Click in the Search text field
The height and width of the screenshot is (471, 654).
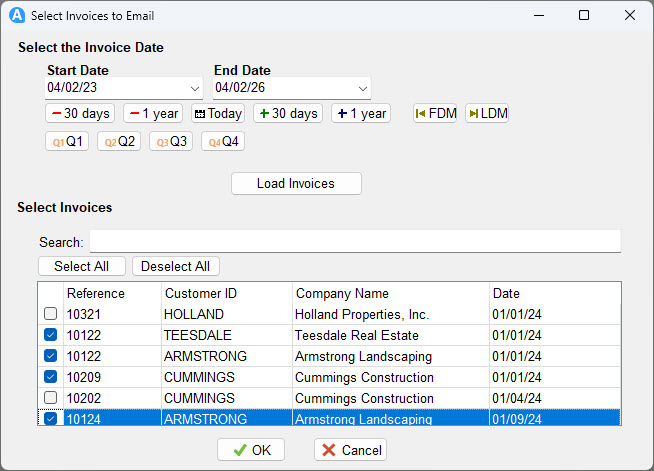[355, 242]
